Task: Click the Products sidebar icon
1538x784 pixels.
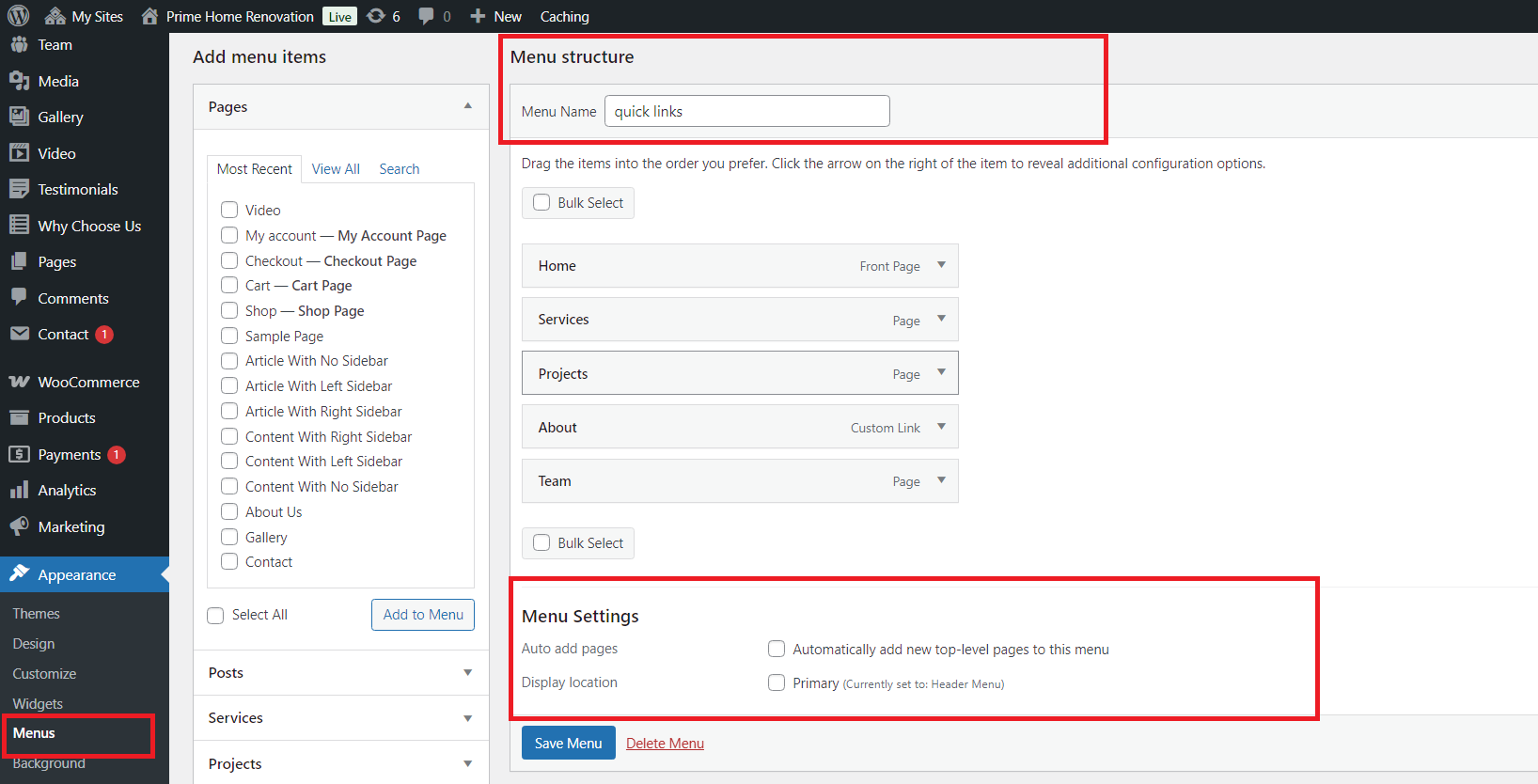Action: click(19, 417)
